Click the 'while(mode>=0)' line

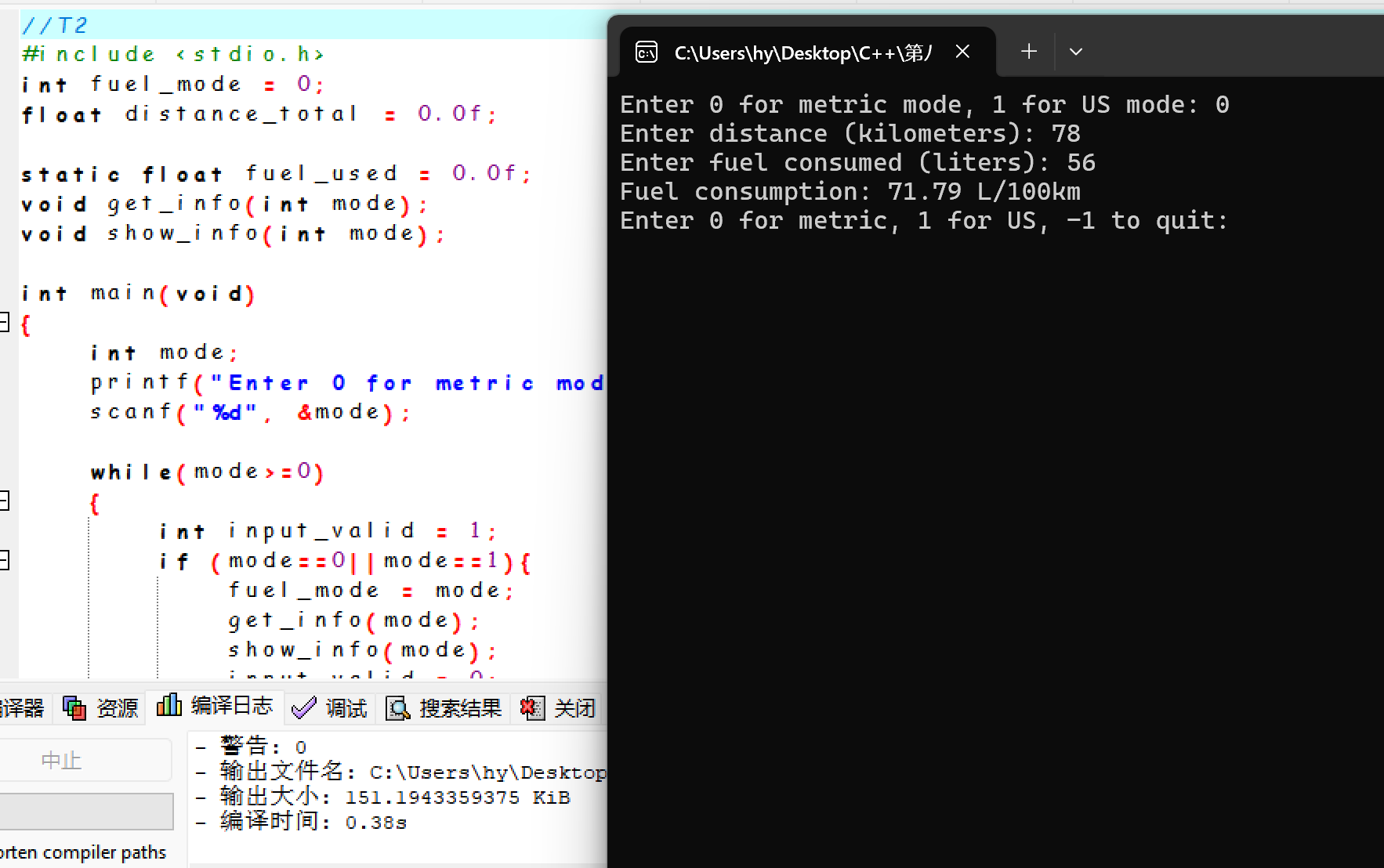click(x=208, y=472)
